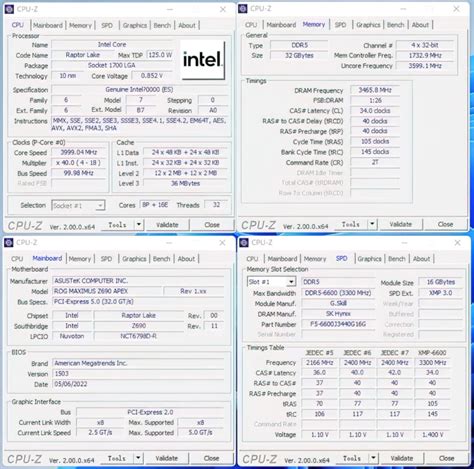474x469 pixels.
Task: Switch to the Mainboard tab in the CPU window
Action: pos(48,25)
